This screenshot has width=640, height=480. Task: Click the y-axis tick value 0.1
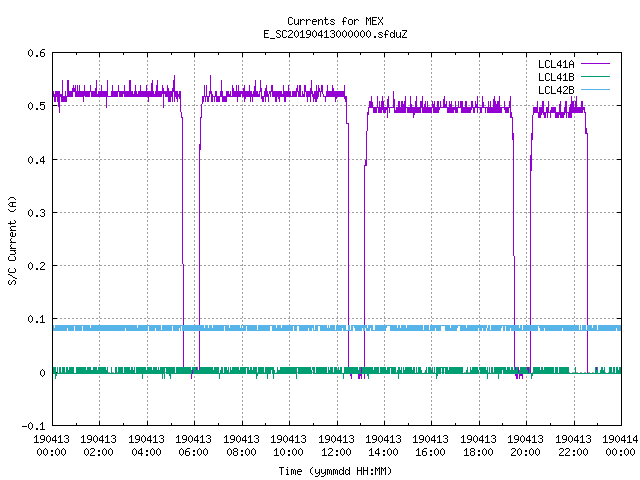click(36, 319)
